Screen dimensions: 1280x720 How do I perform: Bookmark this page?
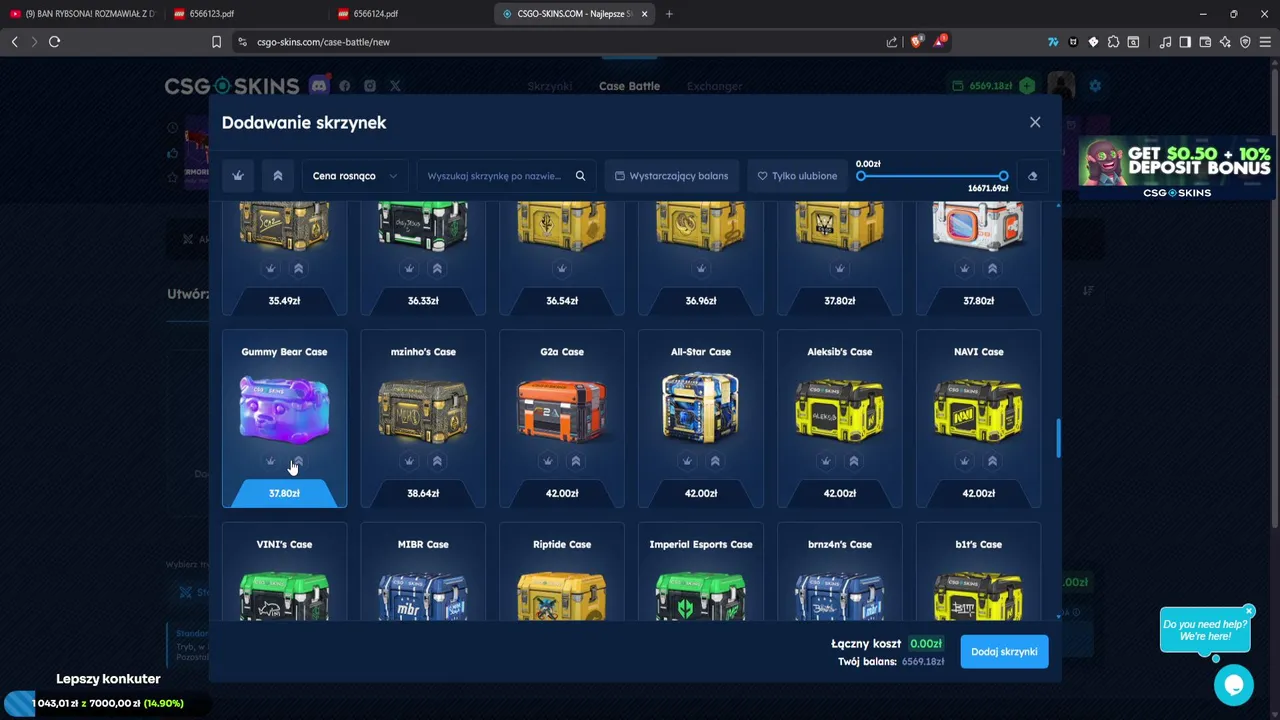point(216,42)
